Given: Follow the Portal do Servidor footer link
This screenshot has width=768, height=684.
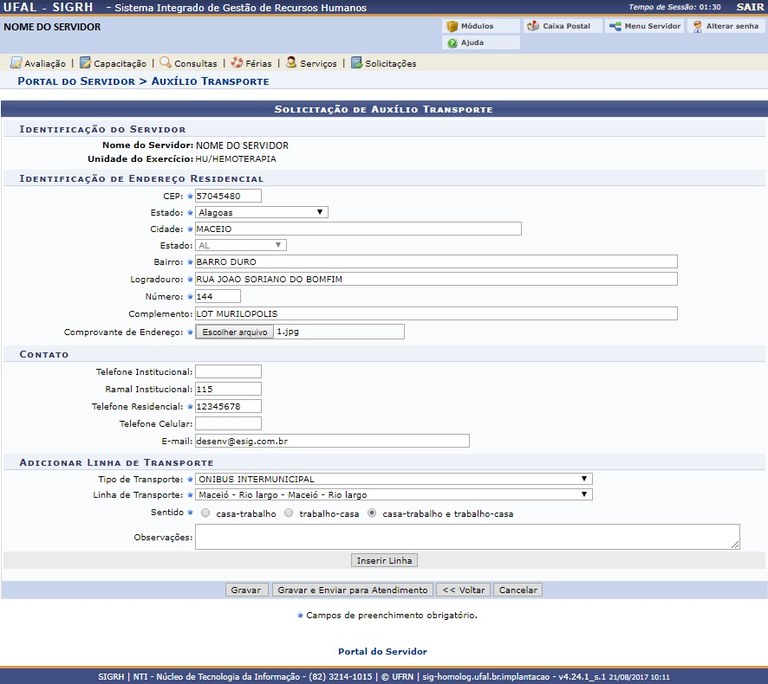Looking at the screenshot, I should [382, 651].
